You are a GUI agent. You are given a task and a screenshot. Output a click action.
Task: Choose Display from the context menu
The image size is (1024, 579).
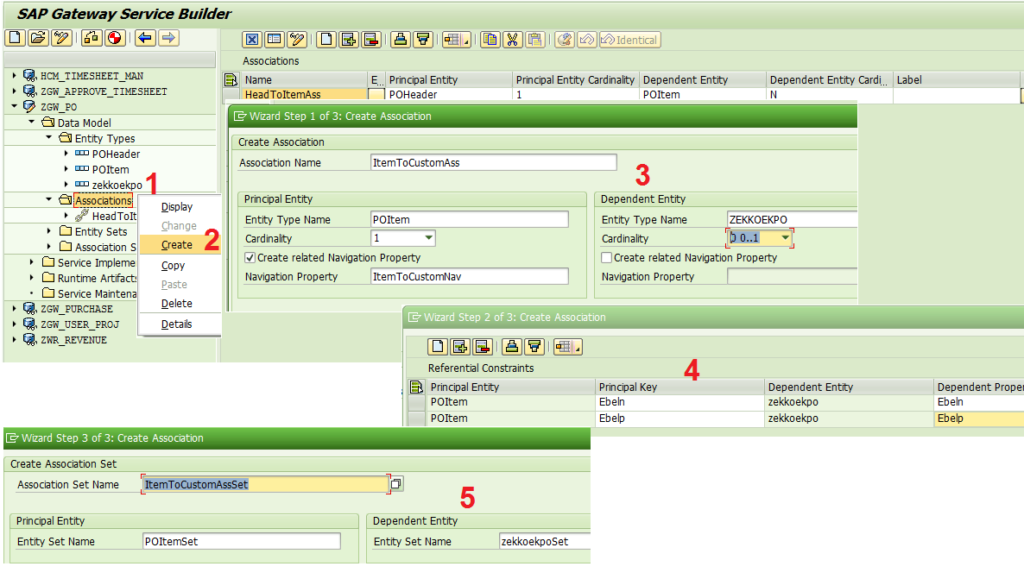click(x=177, y=207)
